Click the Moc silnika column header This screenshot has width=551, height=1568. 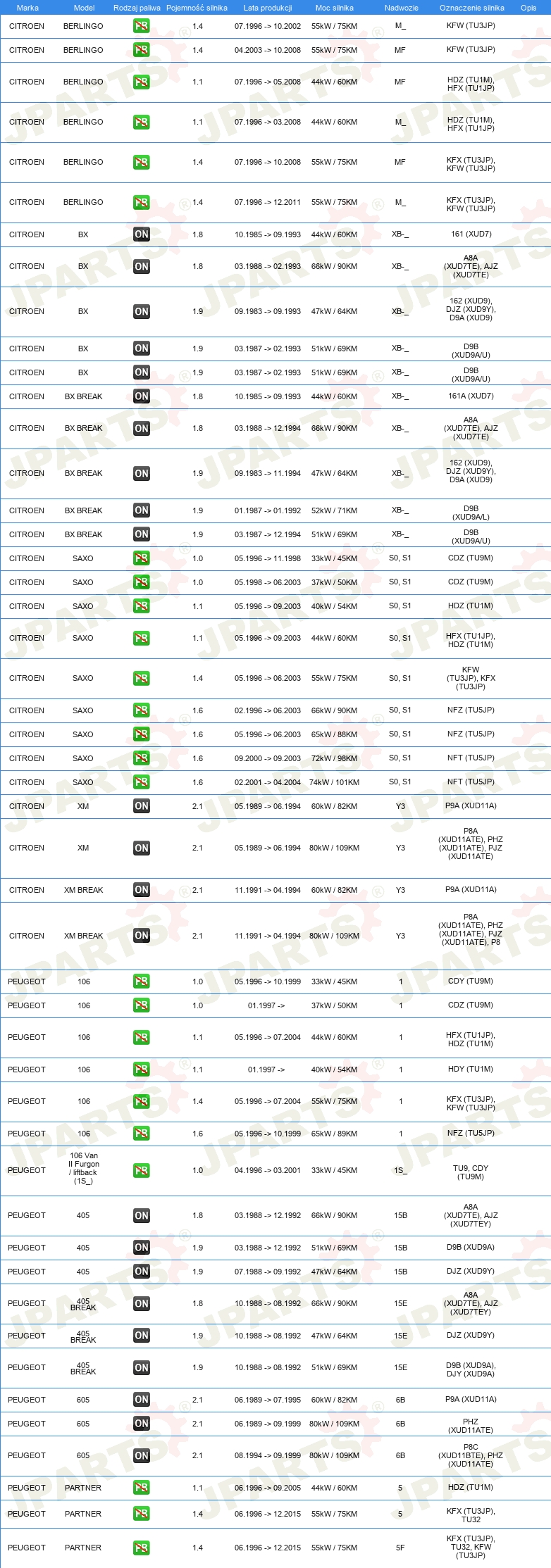pyautogui.click(x=335, y=8)
